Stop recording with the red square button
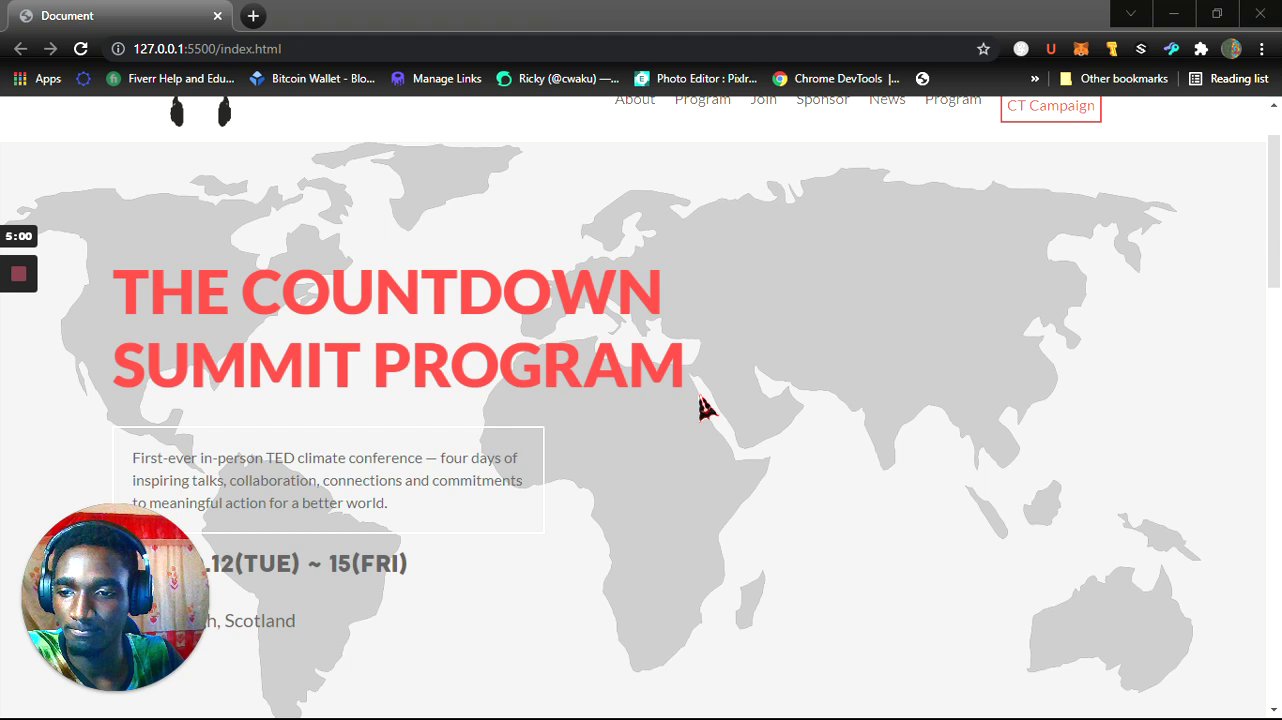 [x=18, y=274]
